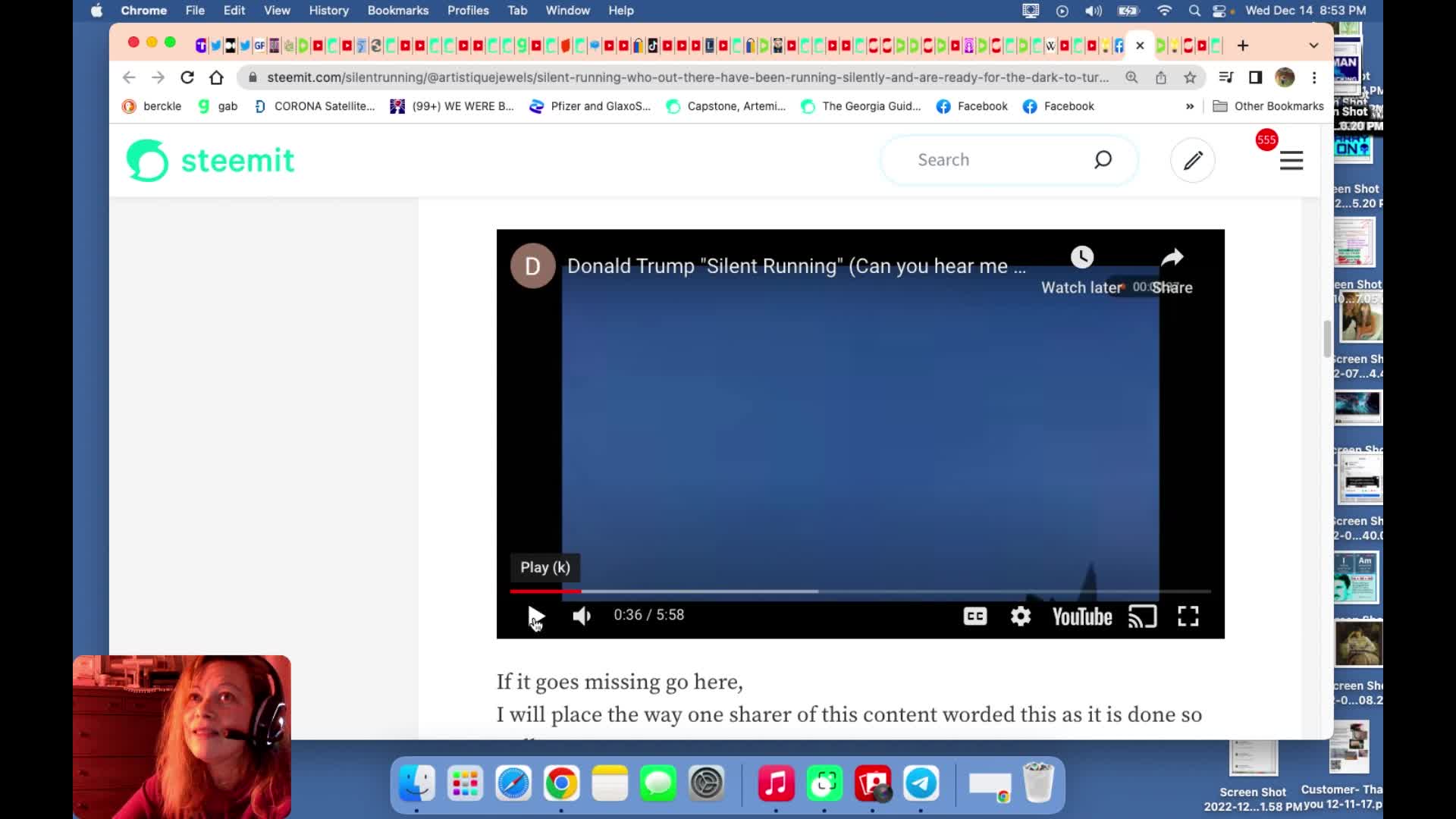Open Apple menu
Image resolution: width=1456 pixels, height=819 pixels.
[x=96, y=11]
